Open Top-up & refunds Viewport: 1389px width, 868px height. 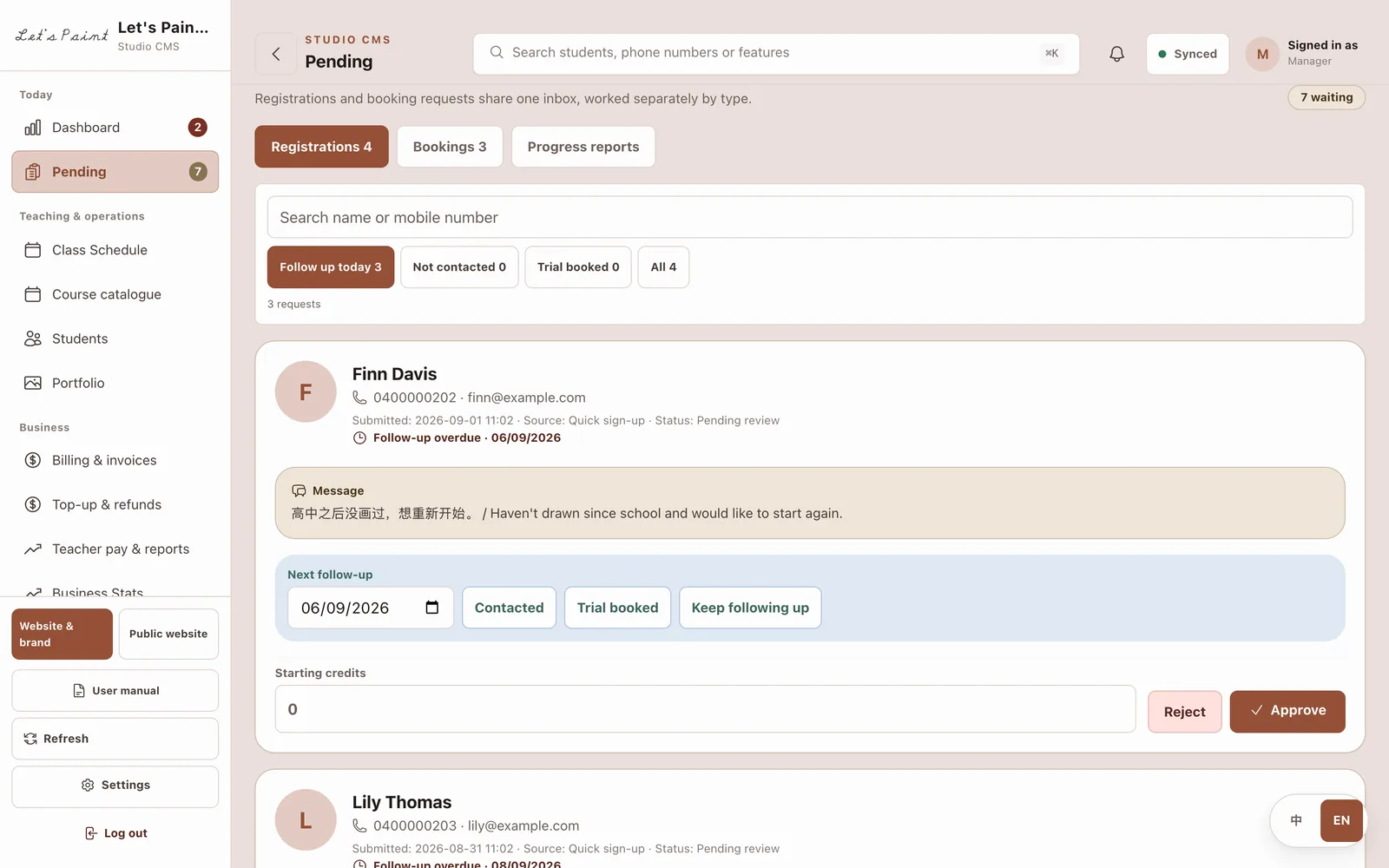(115, 504)
